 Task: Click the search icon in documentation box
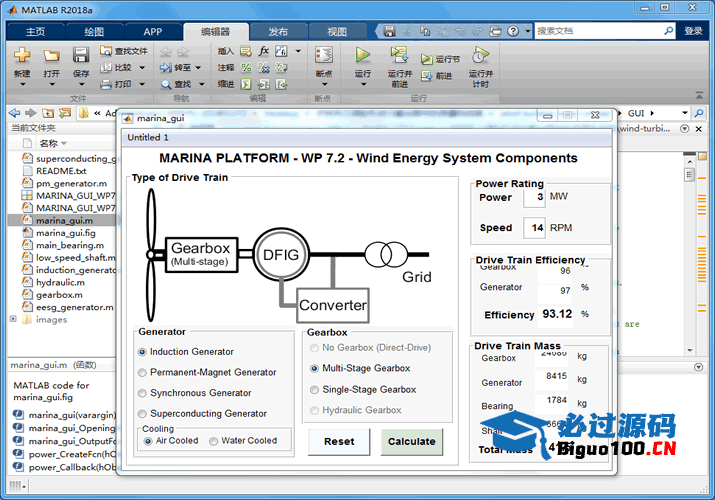coord(668,31)
